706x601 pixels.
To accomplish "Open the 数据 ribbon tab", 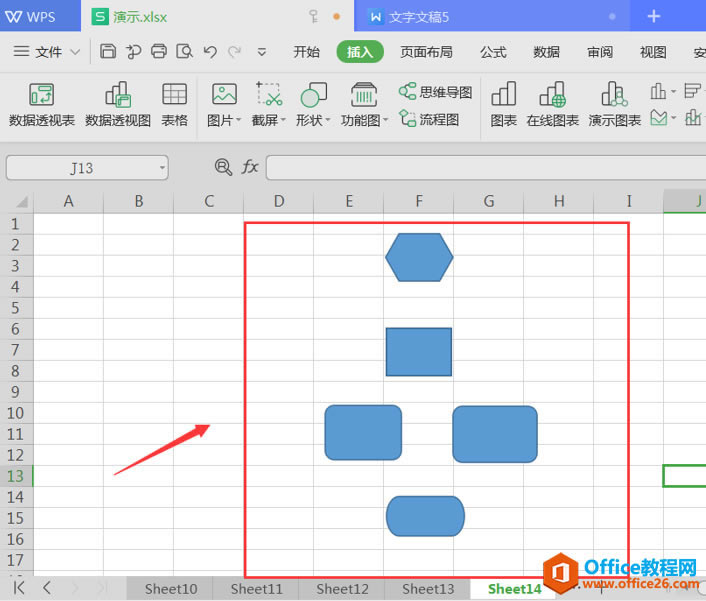I will (547, 52).
